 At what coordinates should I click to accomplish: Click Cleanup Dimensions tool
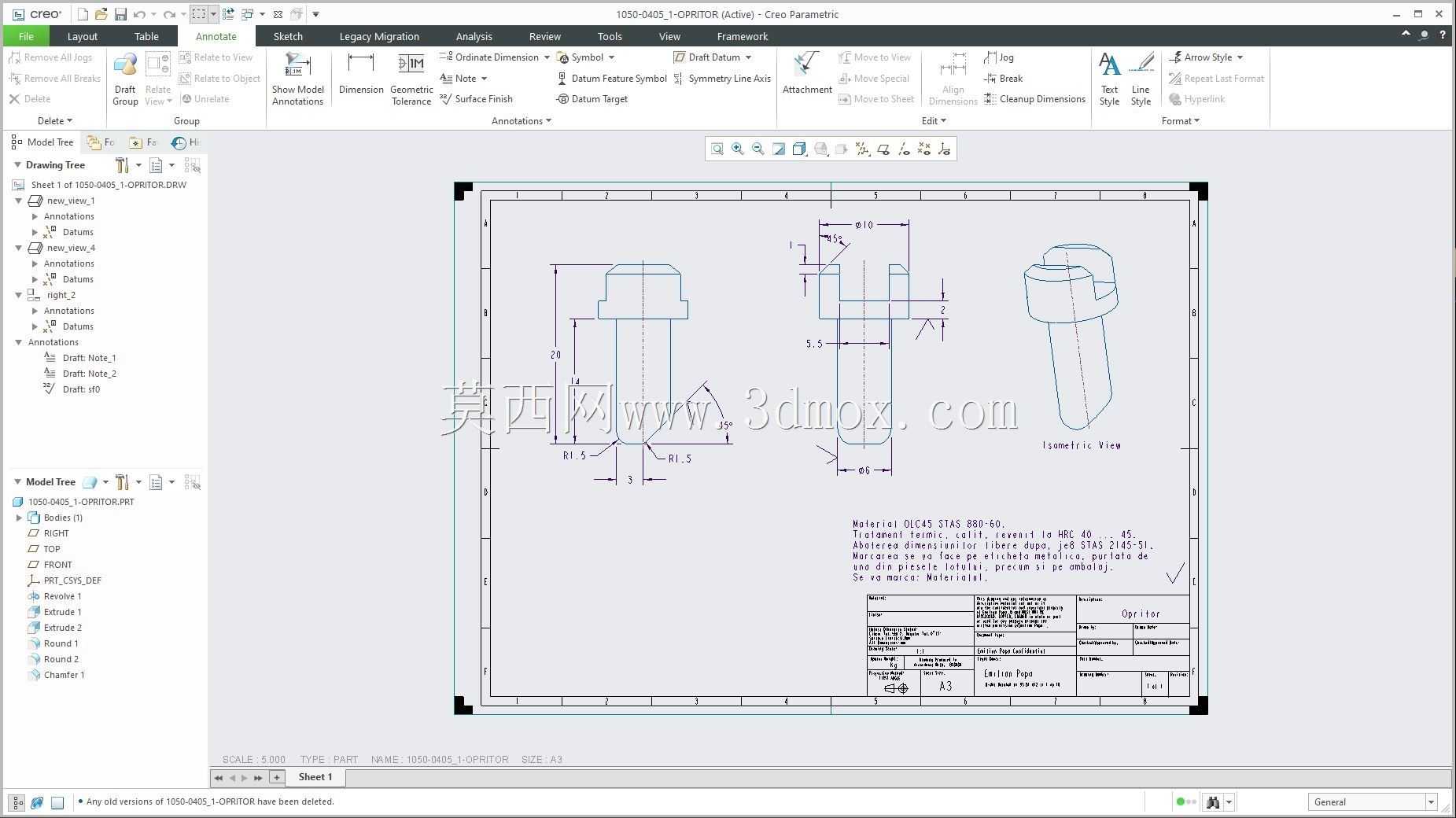click(1034, 99)
